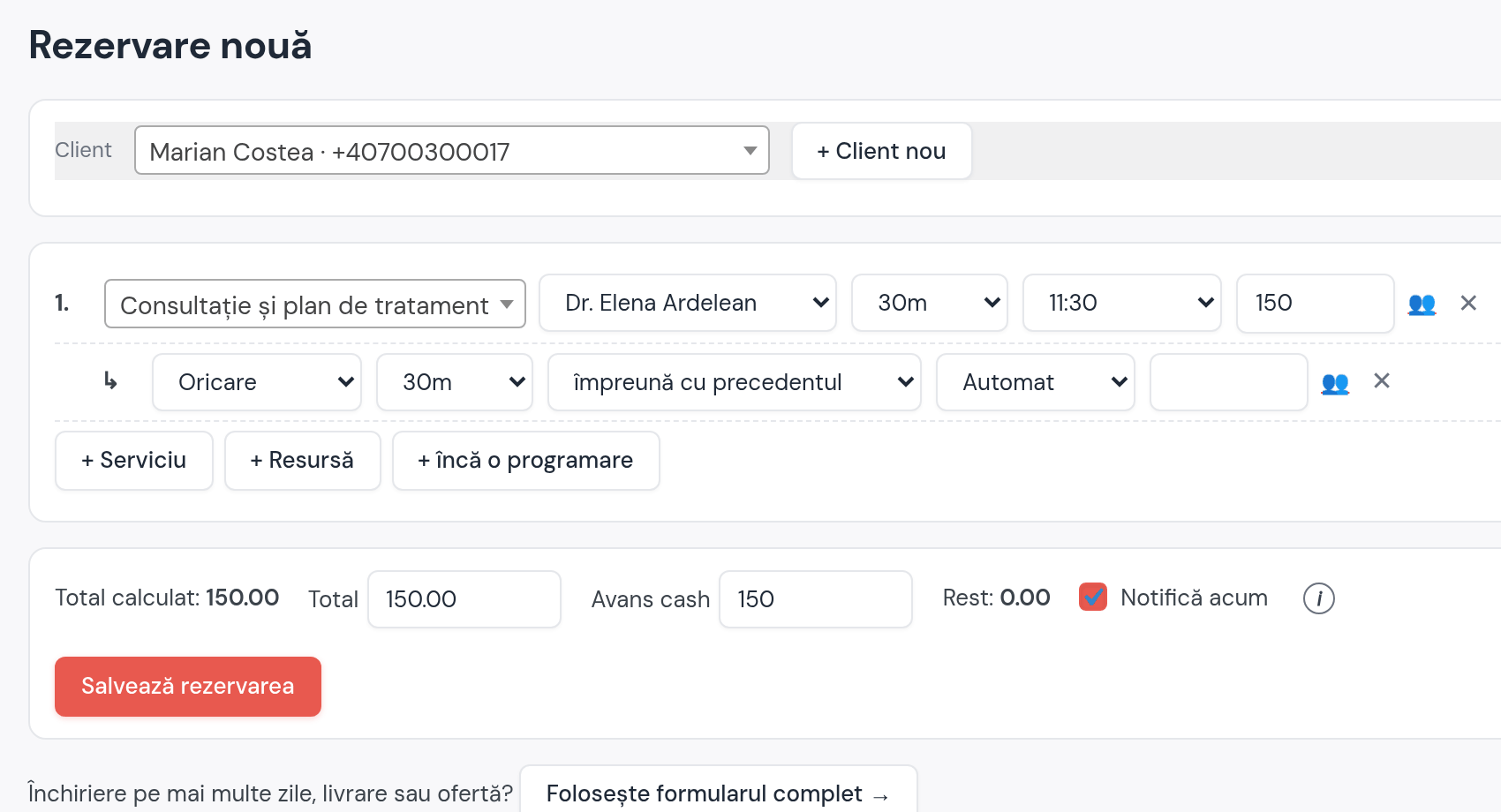Click group icon on Oricare resource row
This screenshot has height=812, width=1501.
click(1335, 382)
